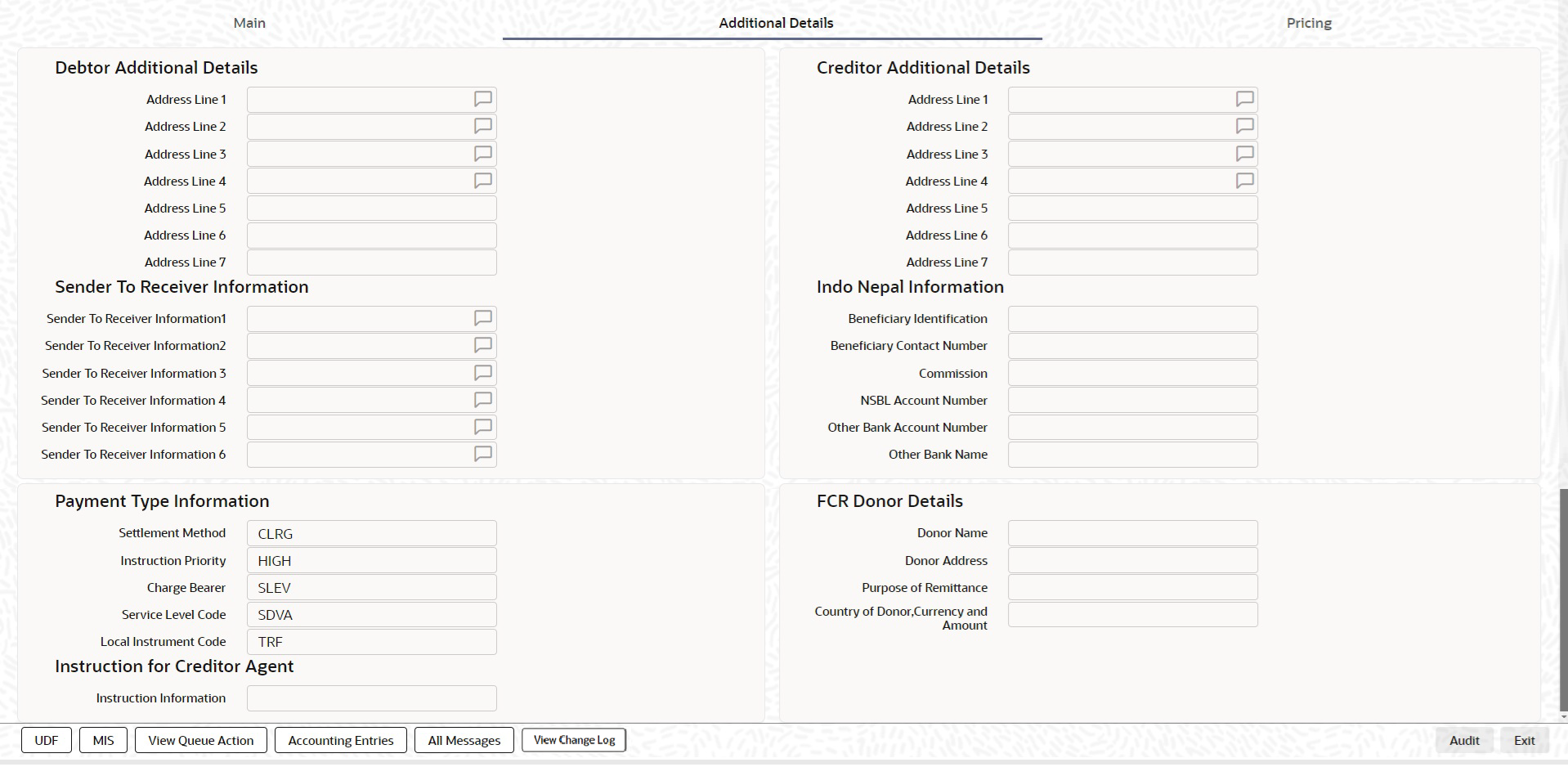1568x767 pixels.
Task: Open comment popup for Creditor Address Line 2
Action: [x=1244, y=126]
